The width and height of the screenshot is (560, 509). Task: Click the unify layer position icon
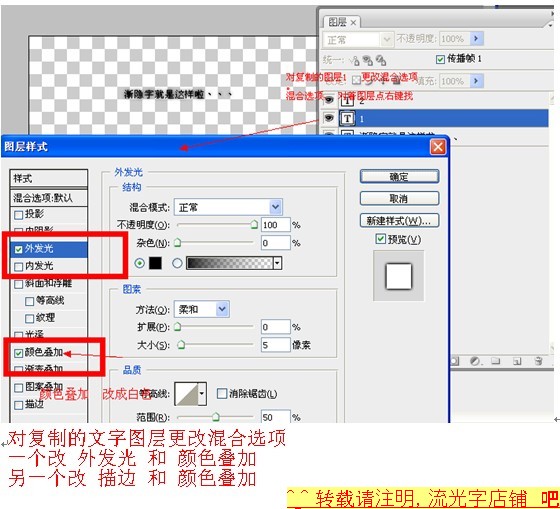(x=354, y=60)
